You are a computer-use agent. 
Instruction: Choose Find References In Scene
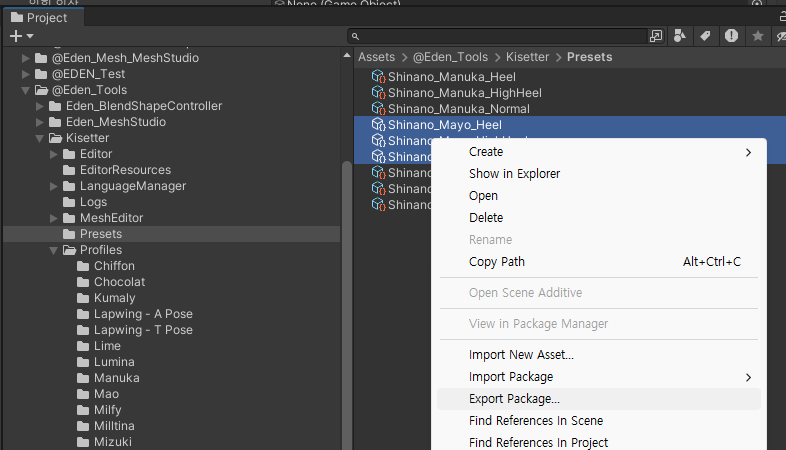coord(599,421)
